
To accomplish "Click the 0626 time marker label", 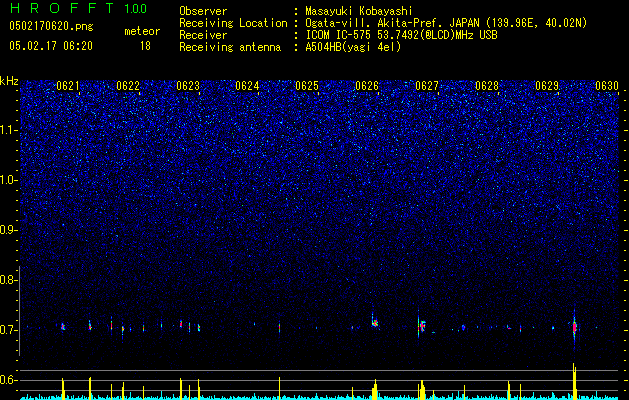I will click(x=367, y=86).
